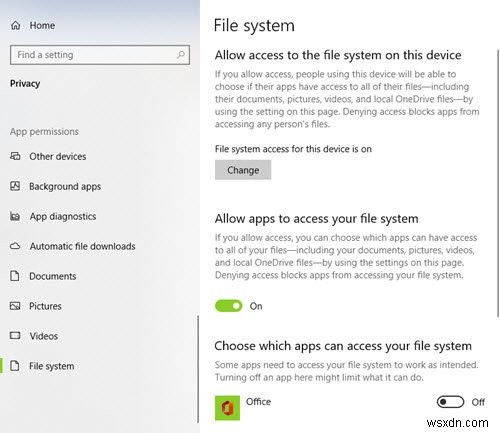Click the App diagnostics icon

[15, 216]
